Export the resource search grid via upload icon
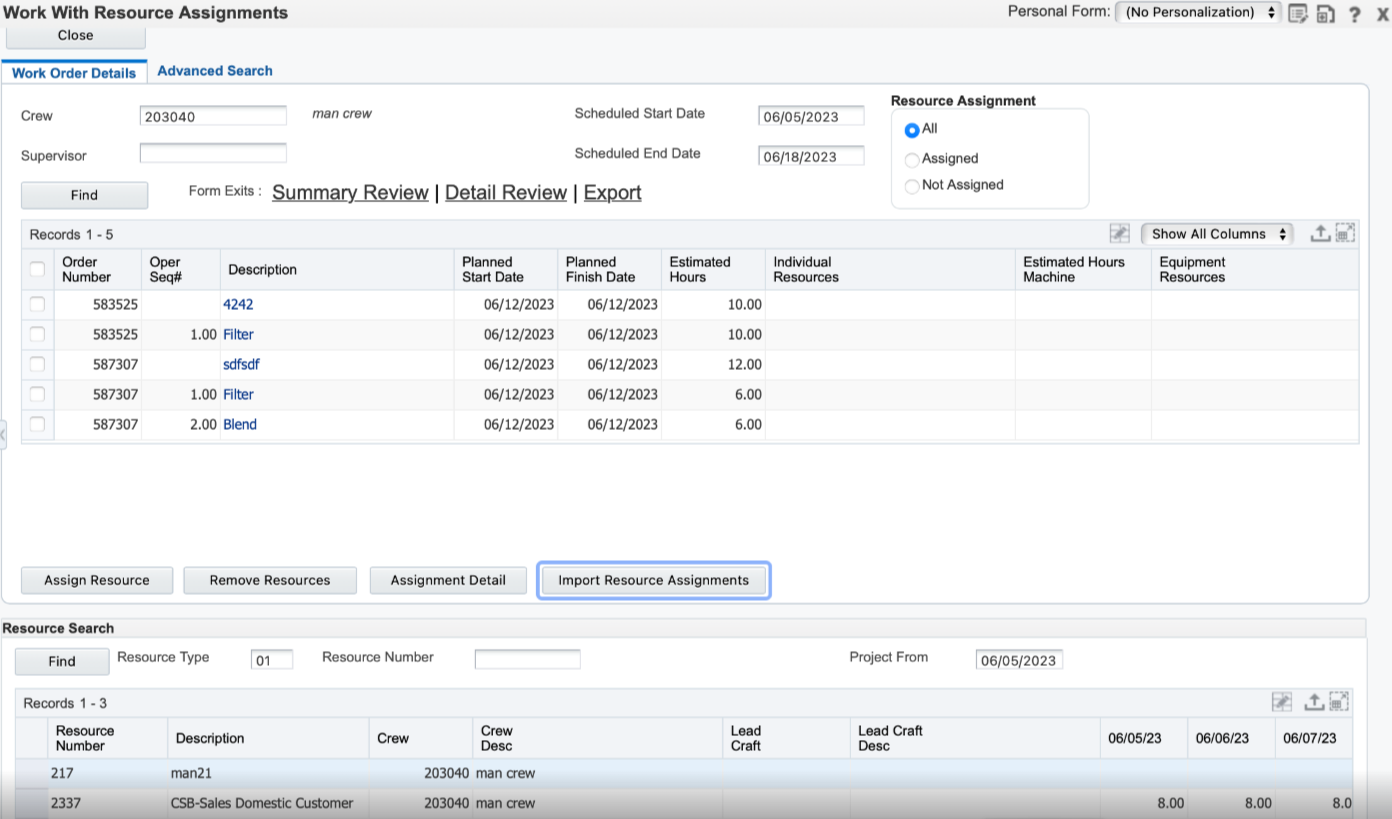Image resolution: width=1392 pixels, height=819 pixels. [x=1314, y=702]
